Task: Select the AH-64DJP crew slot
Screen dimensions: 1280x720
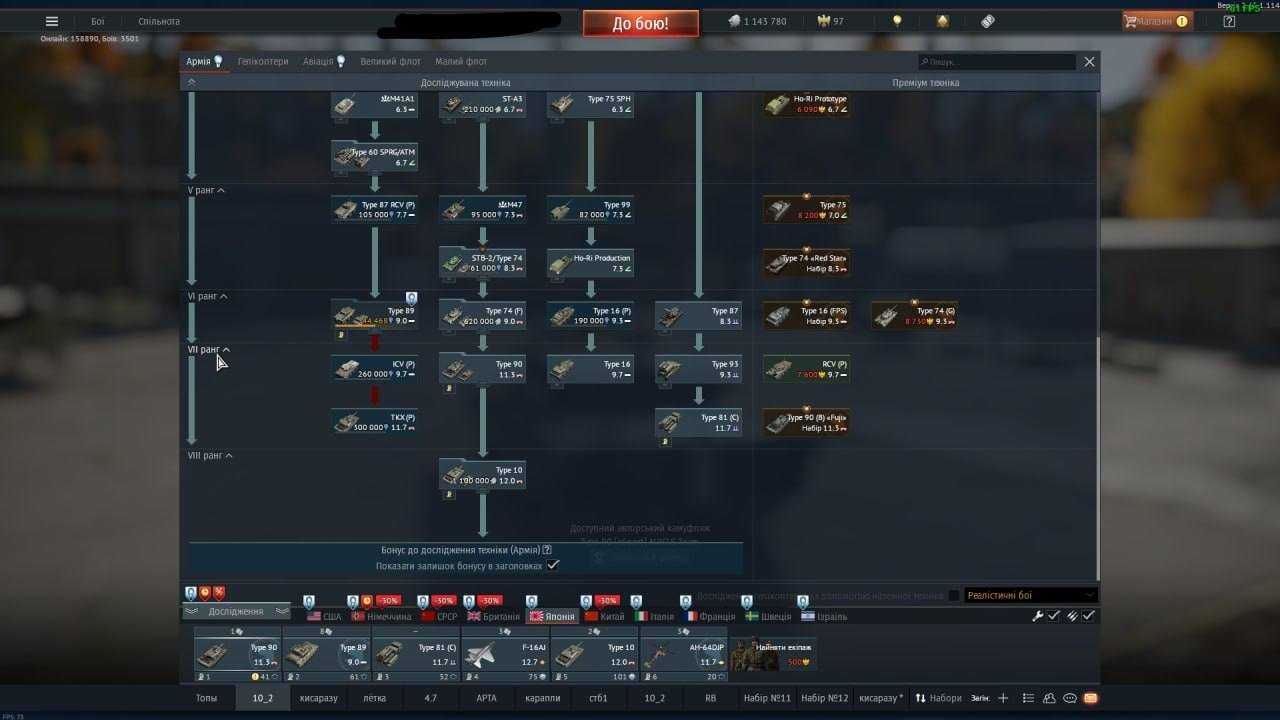Action: coord(684,655)
